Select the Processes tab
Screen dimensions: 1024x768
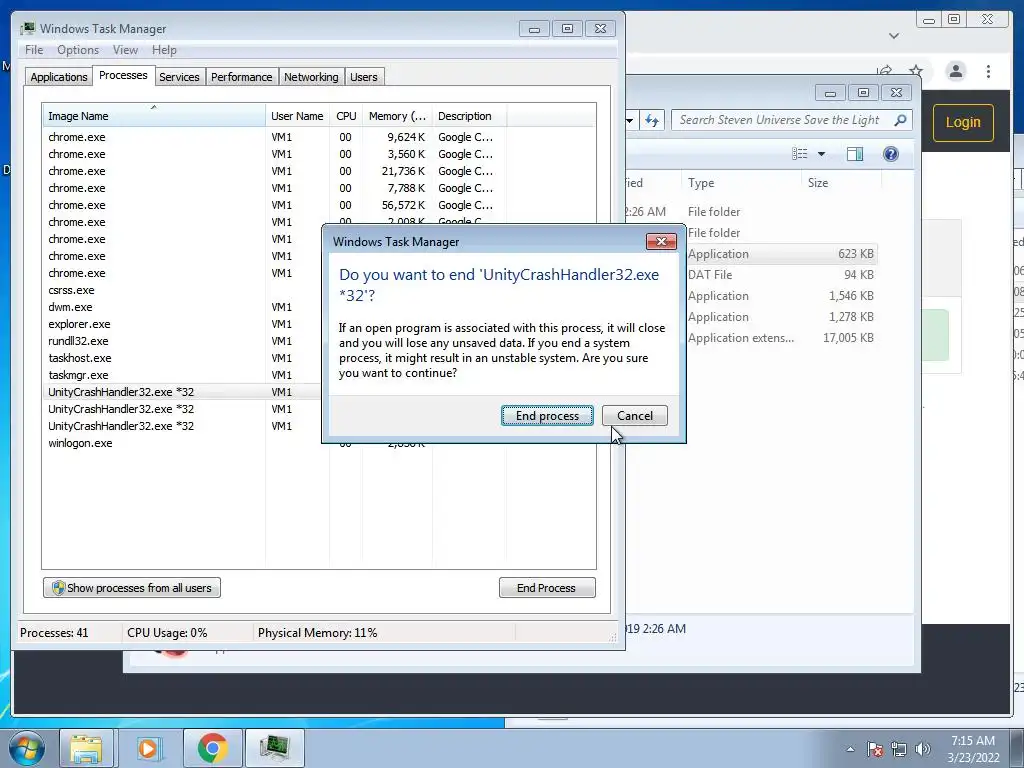pos(123,75)
